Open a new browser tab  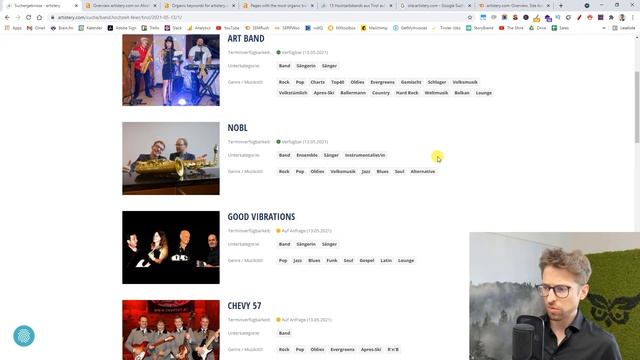[x=561, y=6]
